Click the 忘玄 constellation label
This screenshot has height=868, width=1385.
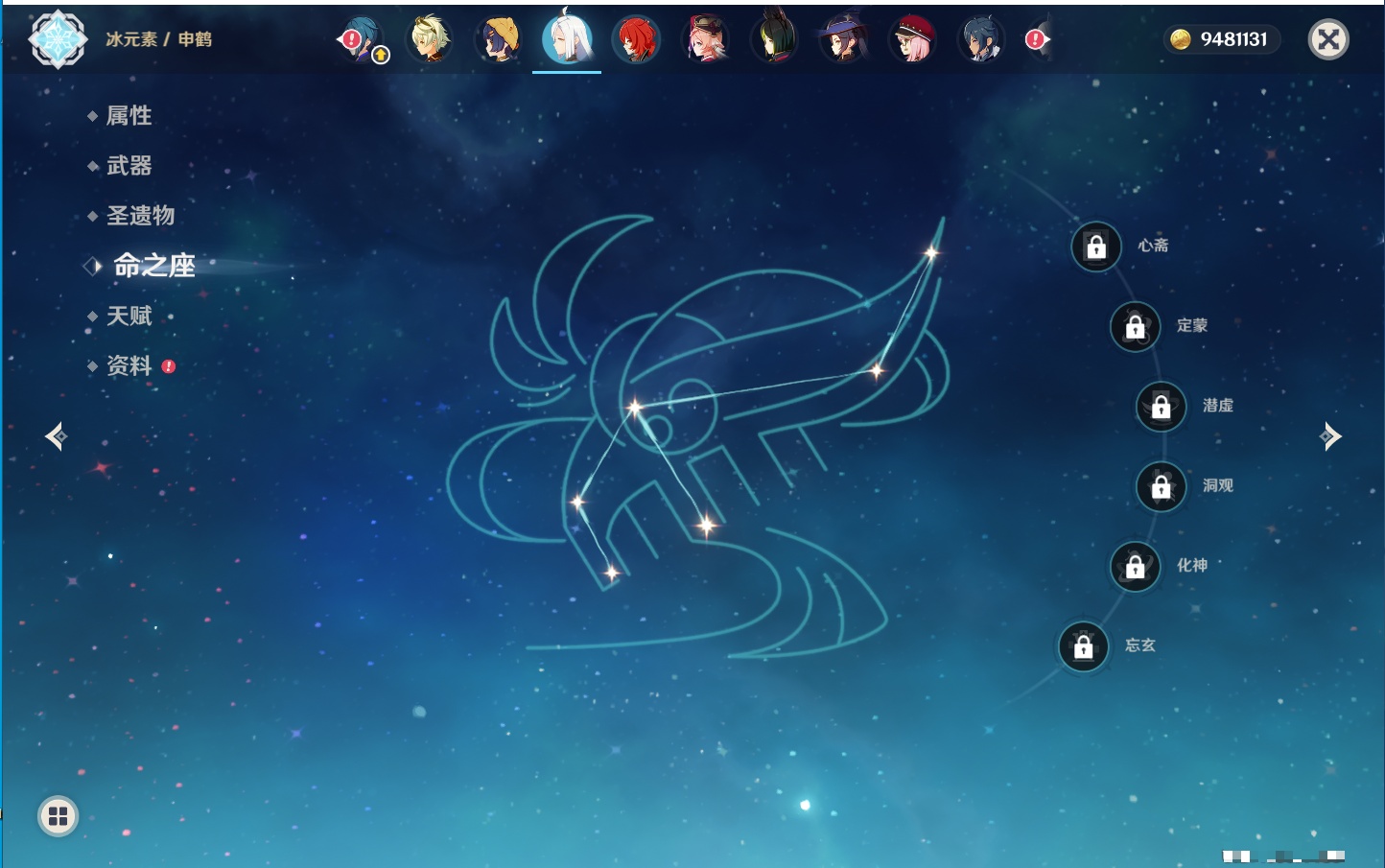coord(1140,645)
